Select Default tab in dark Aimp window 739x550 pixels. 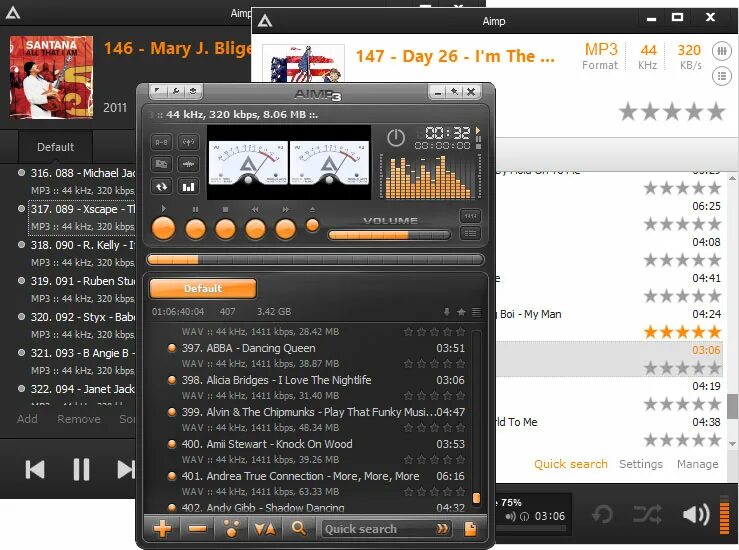click(x=56, y=147)
